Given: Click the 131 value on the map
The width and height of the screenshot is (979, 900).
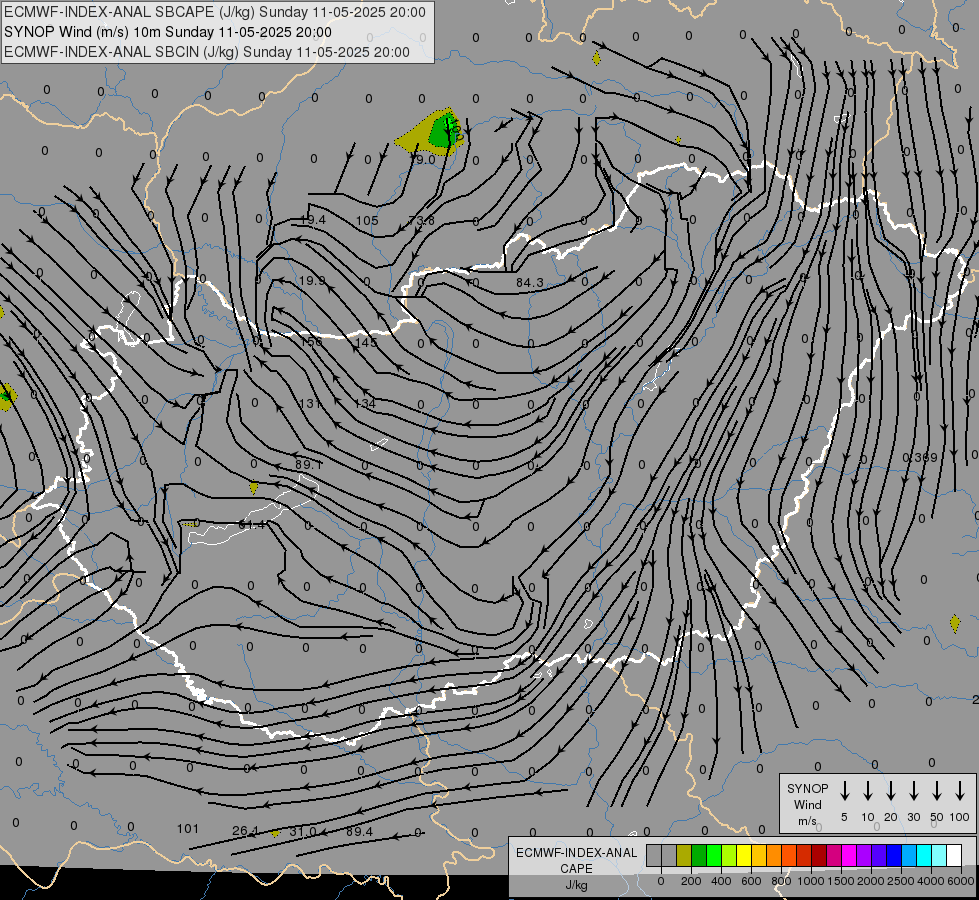Looking at the screenshot, I should [310, 403].
